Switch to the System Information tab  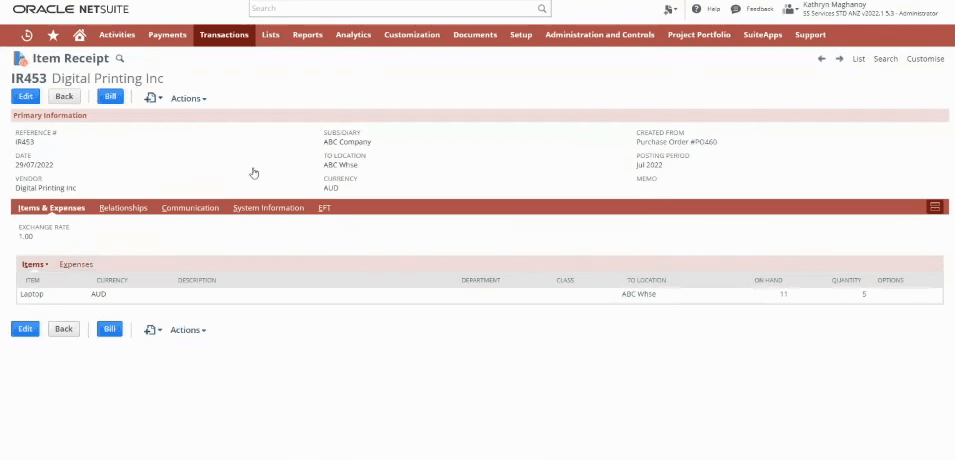click(x=269, y=208)
